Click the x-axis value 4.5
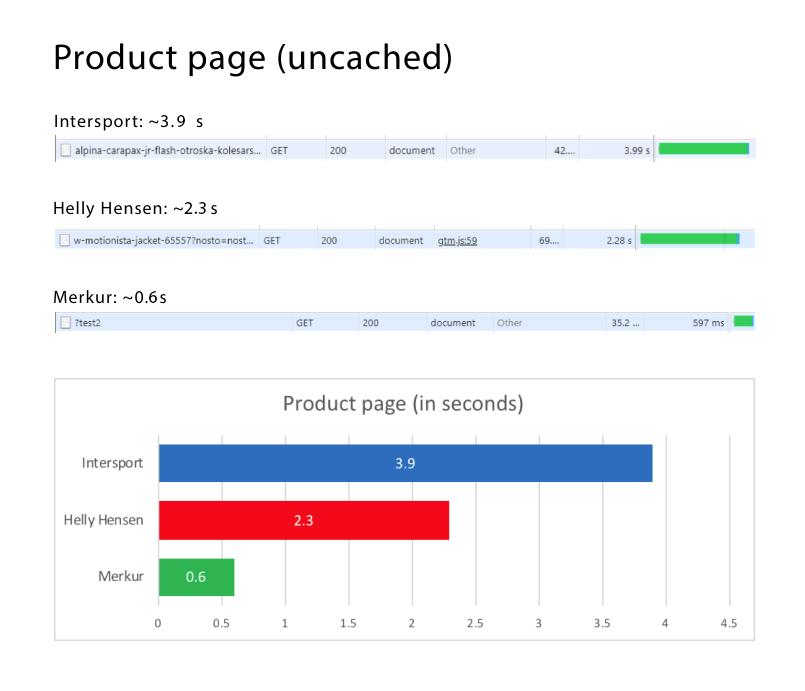Viewport: 805px width, 691px height. (729, 623)
